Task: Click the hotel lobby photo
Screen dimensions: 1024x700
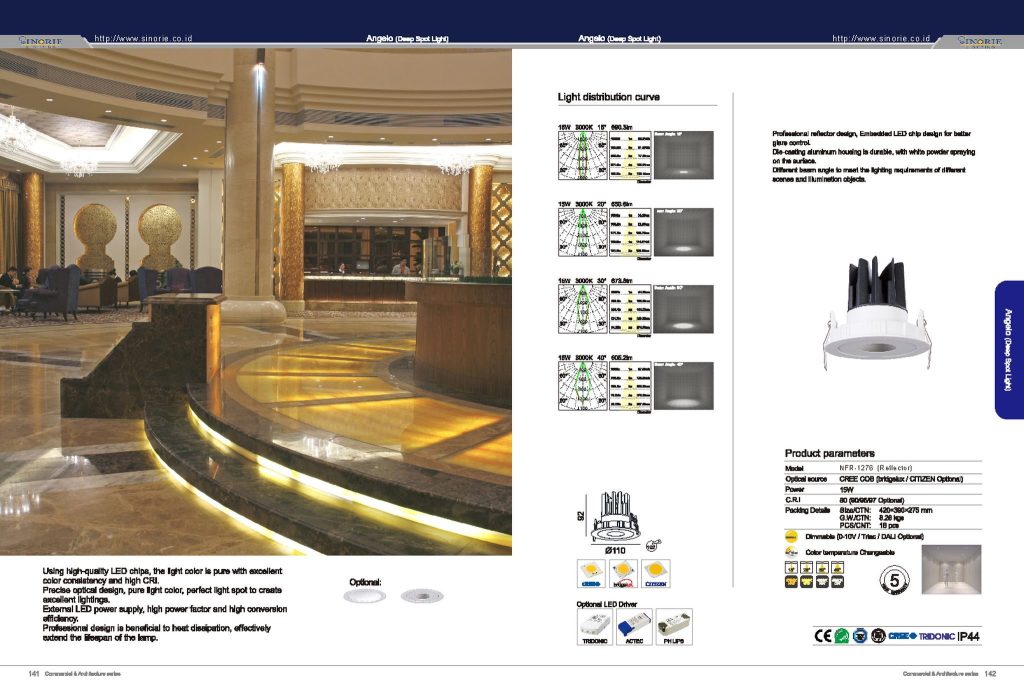Action: click(256, 300)
